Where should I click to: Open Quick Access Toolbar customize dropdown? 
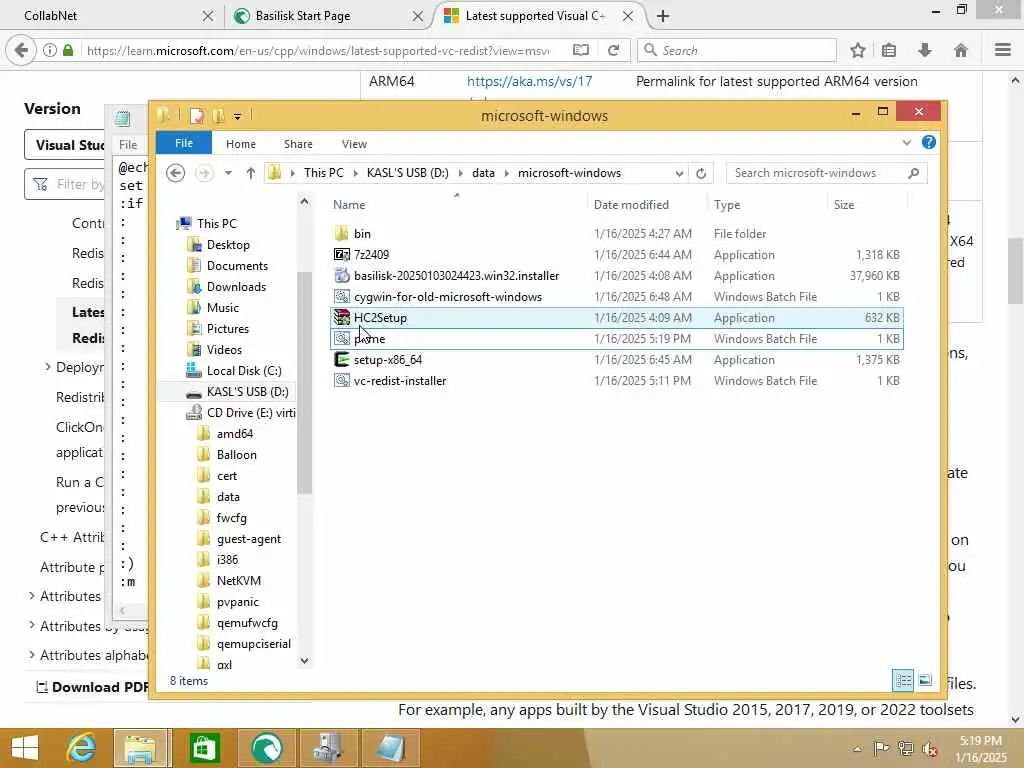click(x=237, y=116)
